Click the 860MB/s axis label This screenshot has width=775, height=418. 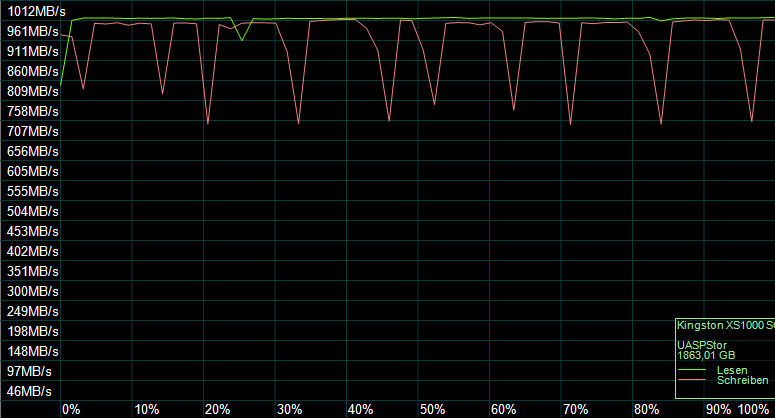[x=33, y=71]
